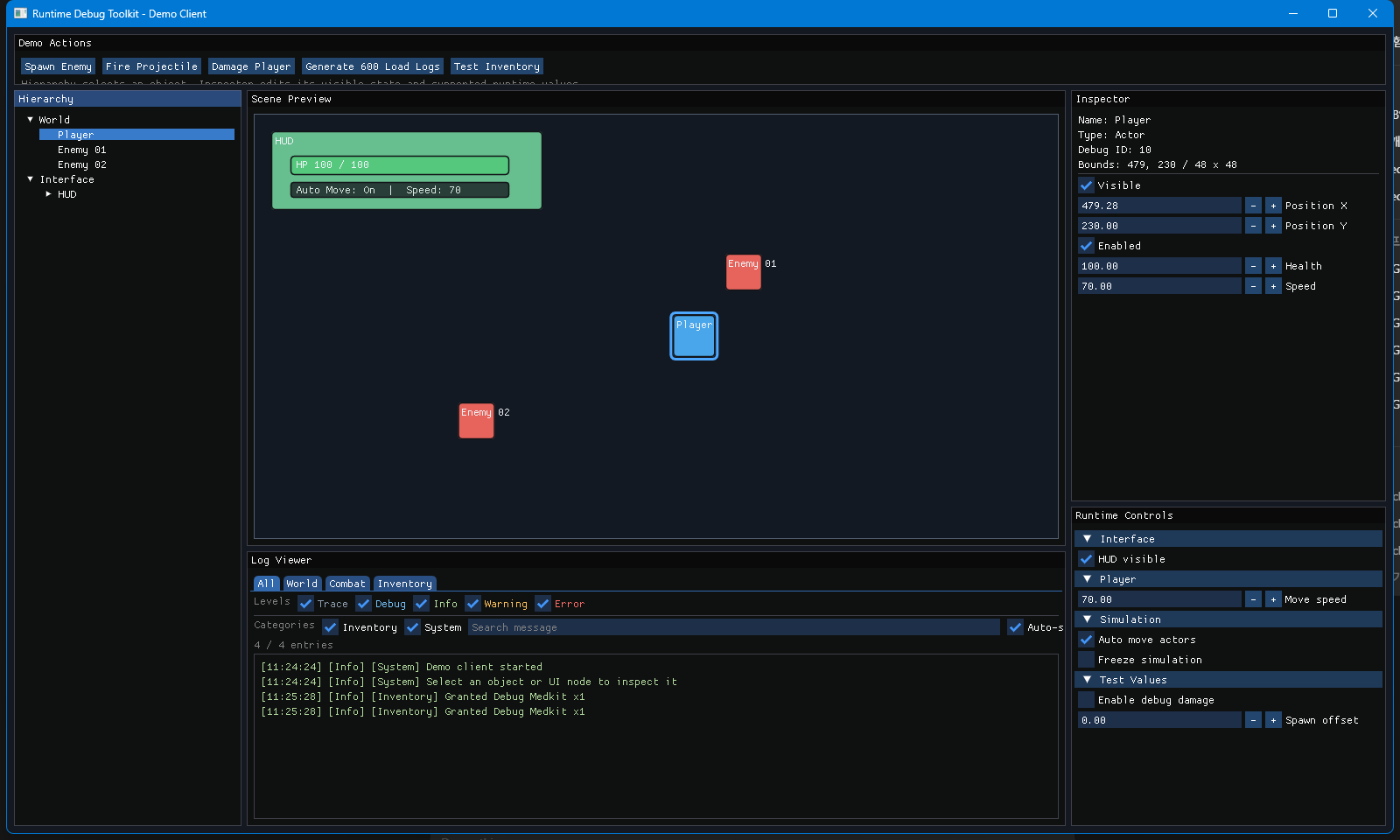
Task: Select Enemy 01 in the hierarchy
Action: click(x=81, y=150)
